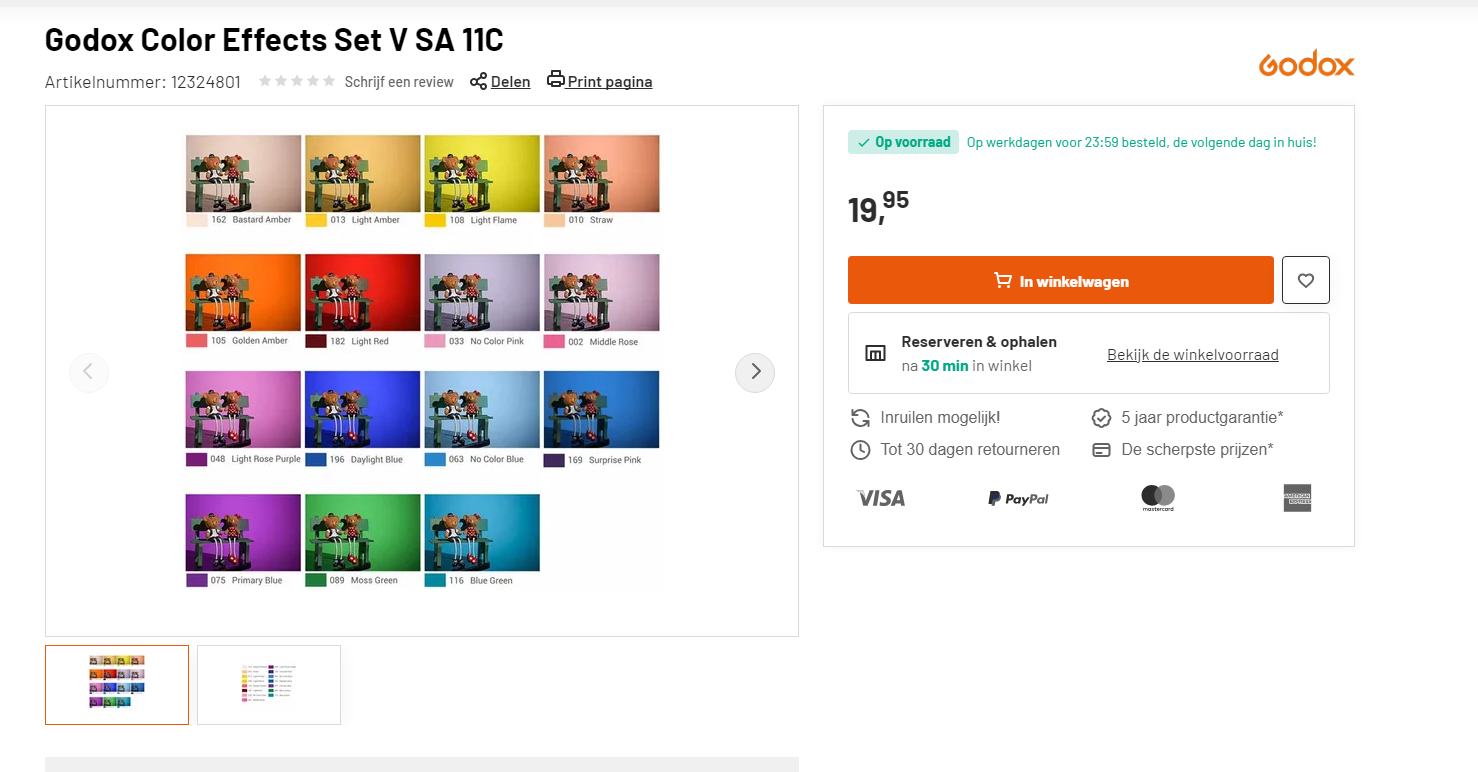The width and height of the screenshot is (1478, 772).
Task: Add product to cart with In winkelwagen
Action: (x=1060, y=281)
